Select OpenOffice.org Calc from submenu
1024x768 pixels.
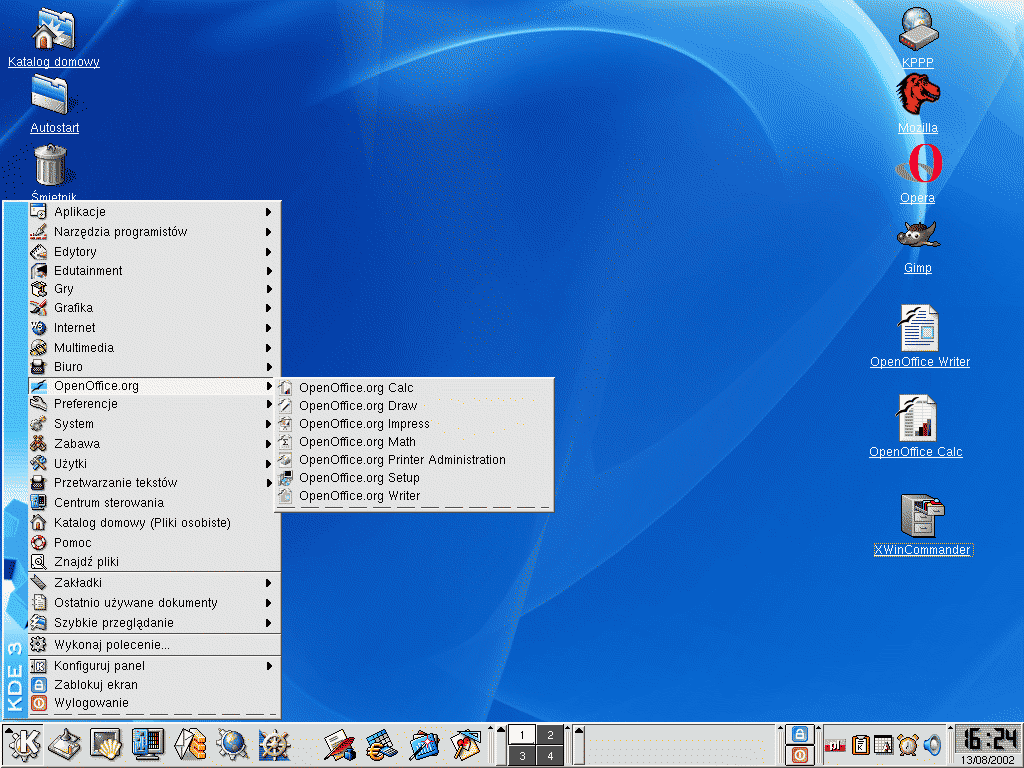click(x=414, y=387)
